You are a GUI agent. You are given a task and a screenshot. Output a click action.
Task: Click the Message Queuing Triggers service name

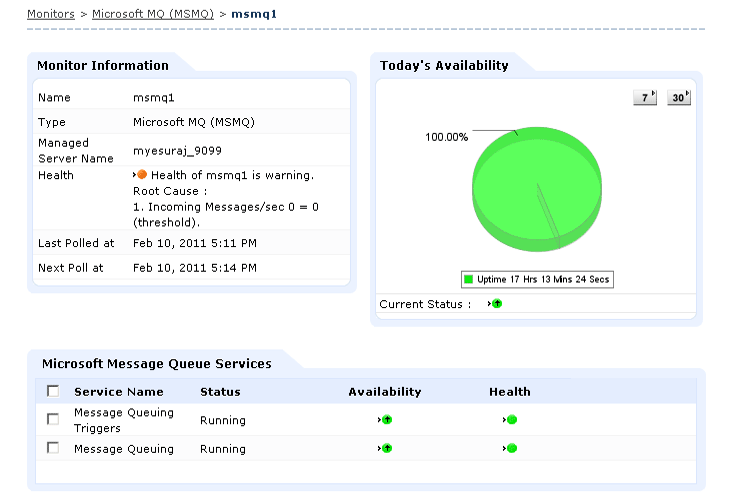click(x=124, y=420)
